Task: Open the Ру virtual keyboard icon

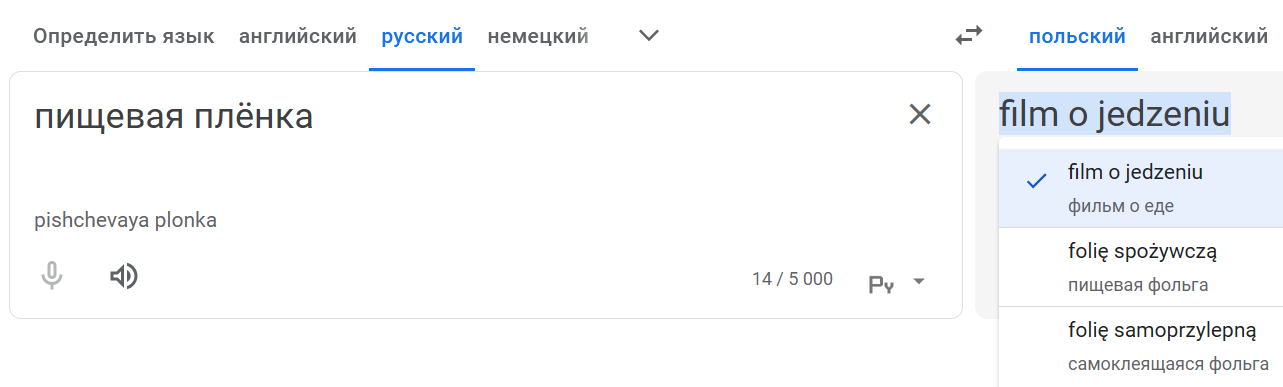Action: click(881, 283)
